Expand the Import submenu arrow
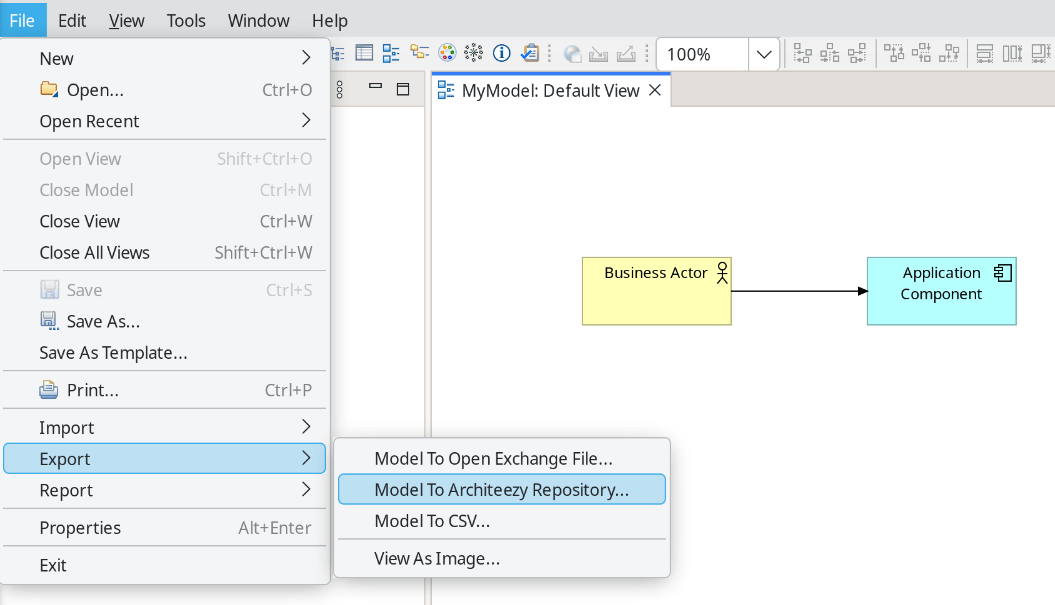The image size is (1055, 605). [x=306, y=427]
